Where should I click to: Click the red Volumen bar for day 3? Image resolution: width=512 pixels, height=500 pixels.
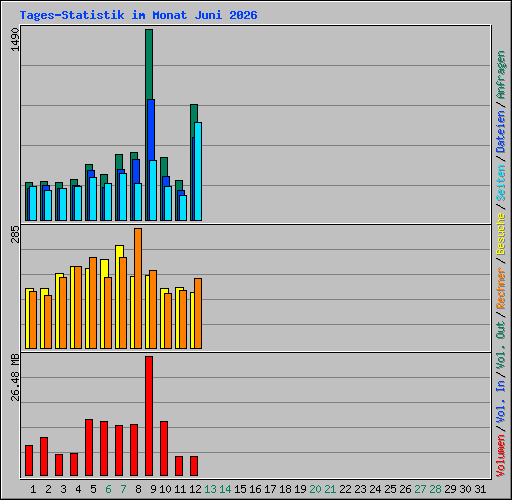(59, 465)
